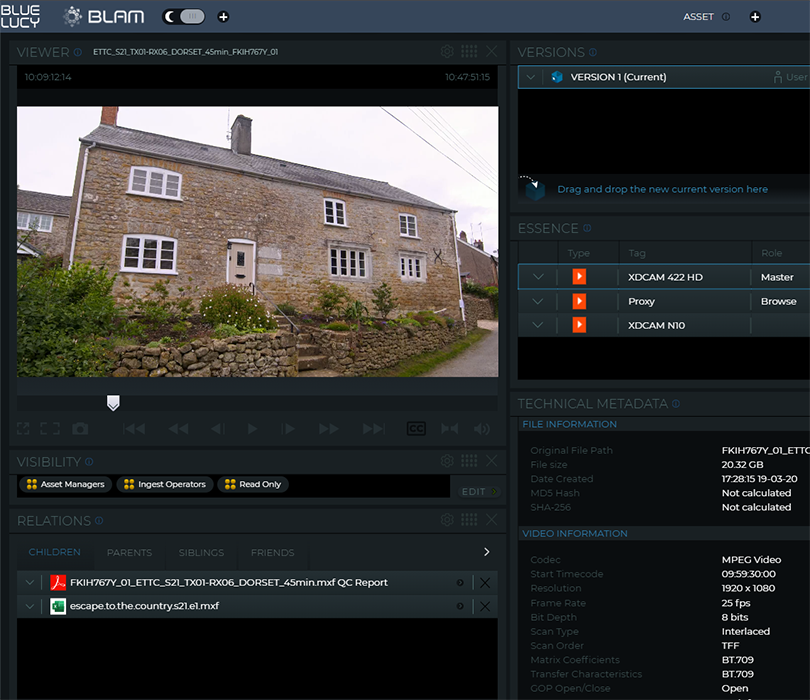Image resolution: width=810 pixels, height=700 pixels.
Task: Select the Ingest Operators visibility tag
Action: [x=164, y=485]
